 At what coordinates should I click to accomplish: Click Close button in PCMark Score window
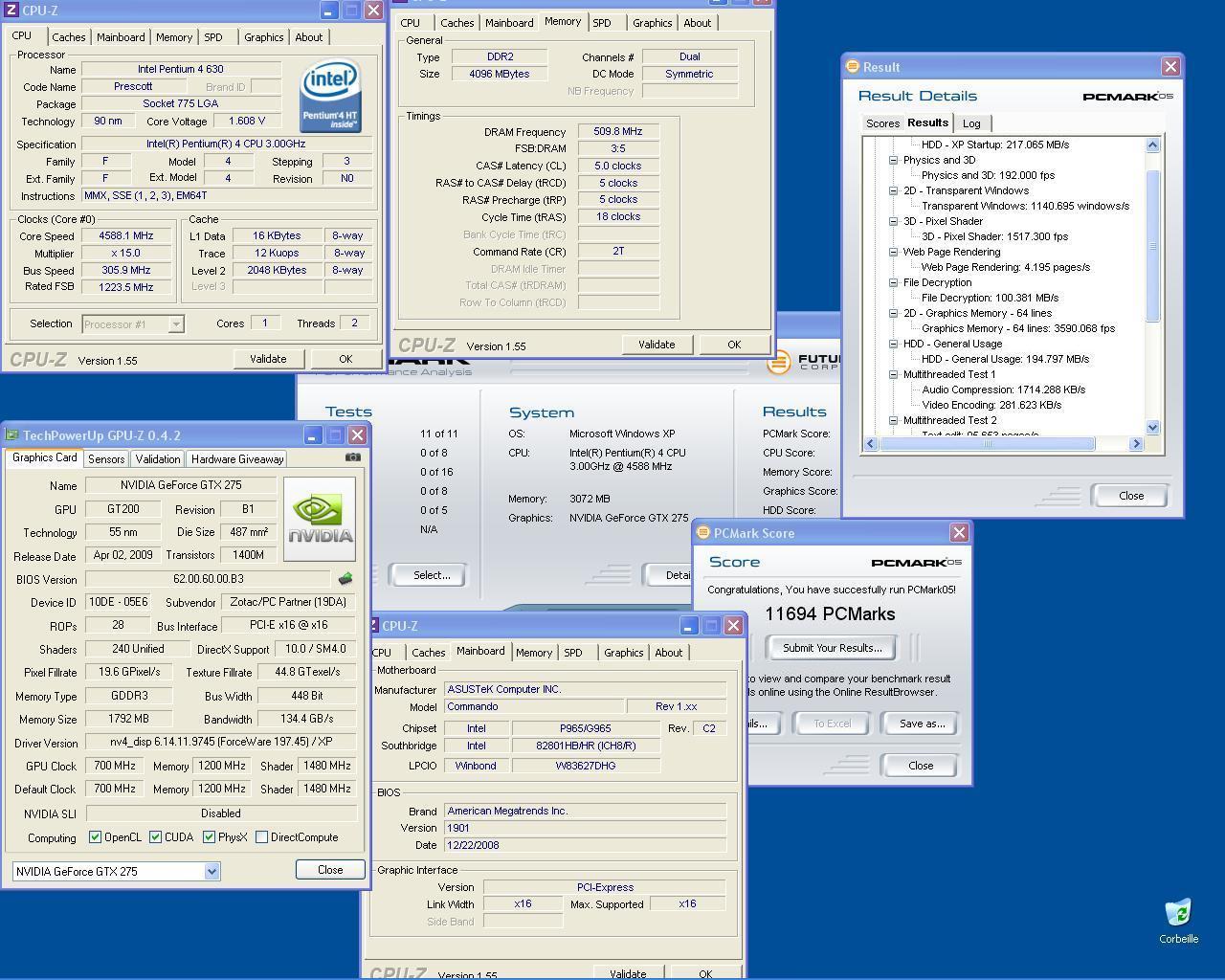[x=921, y=766]
